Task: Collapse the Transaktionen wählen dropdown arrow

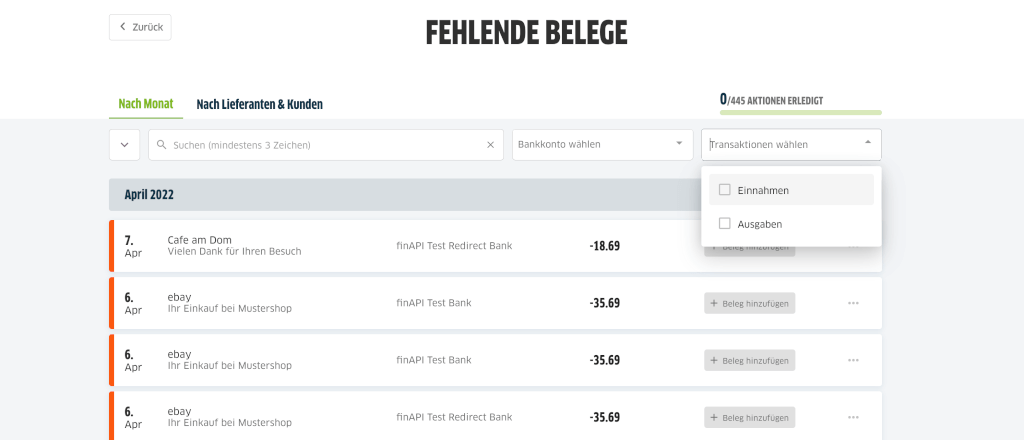Action: [867, 142]
